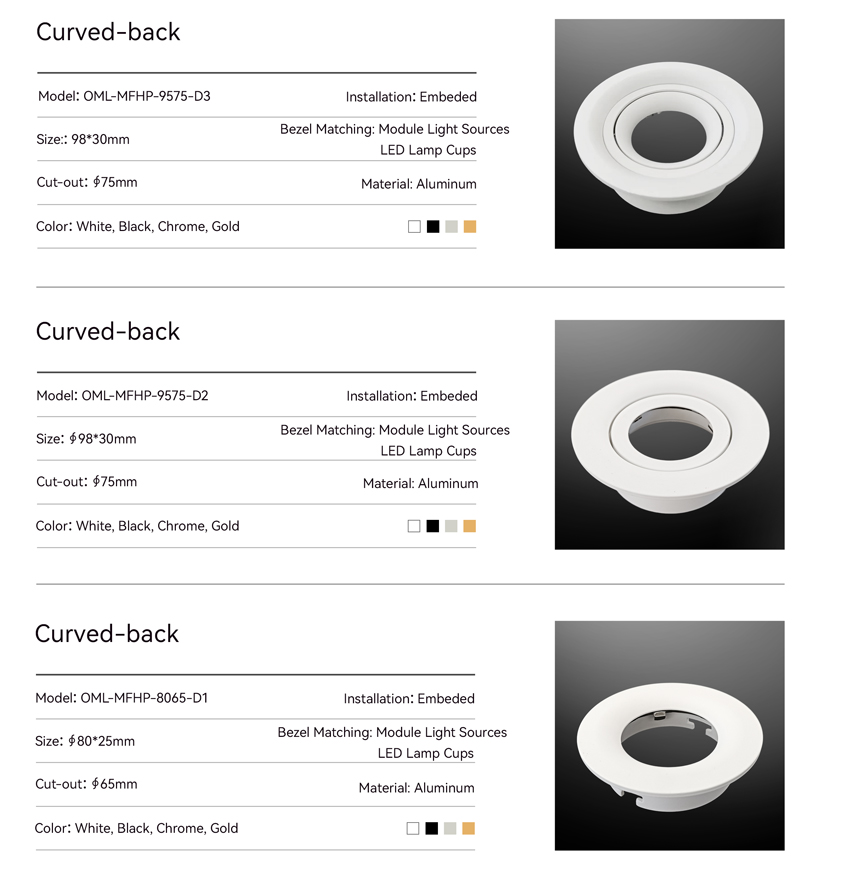
Task: Pick chrome swatch for OML-MFHP-8065-D1
Action: tap(450, 828)
